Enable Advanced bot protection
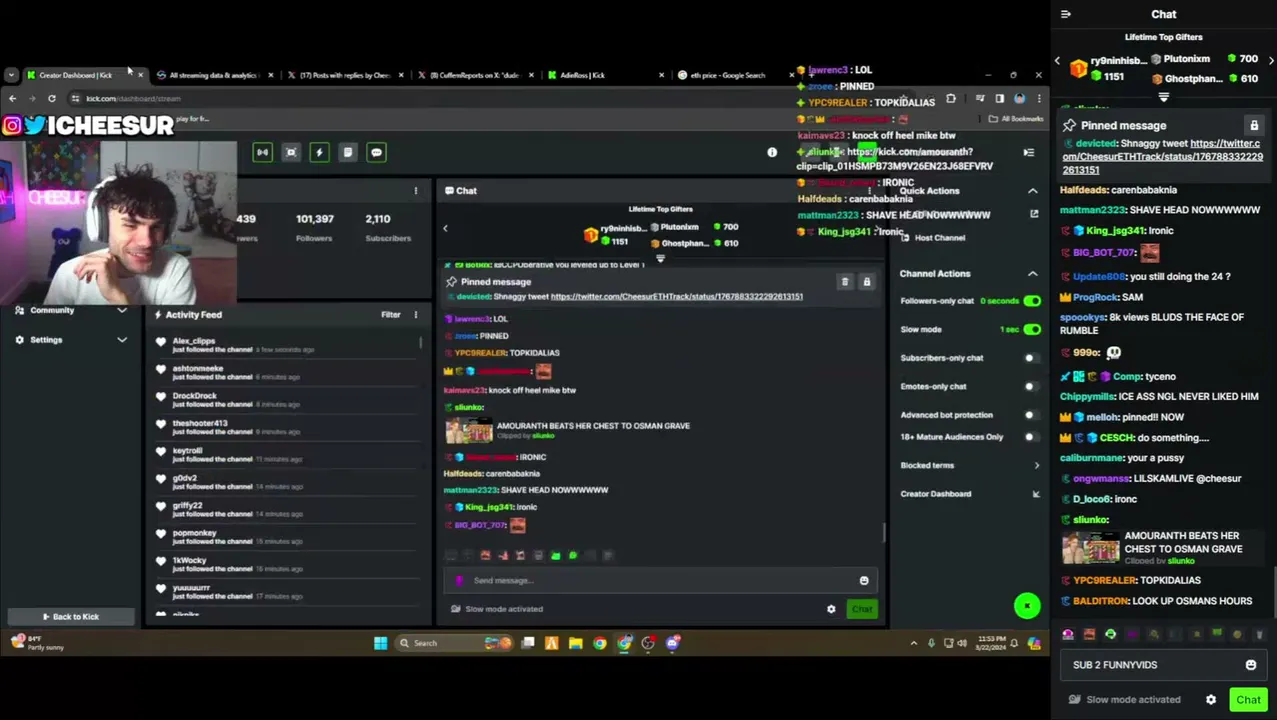Screen dimensions: 1277x720 point(1032,415)
